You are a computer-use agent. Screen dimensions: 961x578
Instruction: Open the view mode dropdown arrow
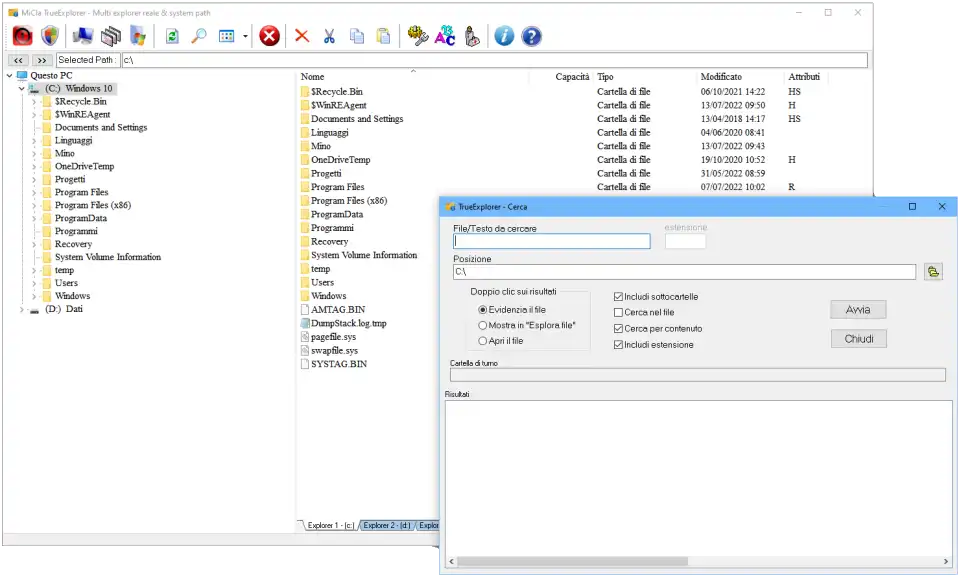(245, 37)
